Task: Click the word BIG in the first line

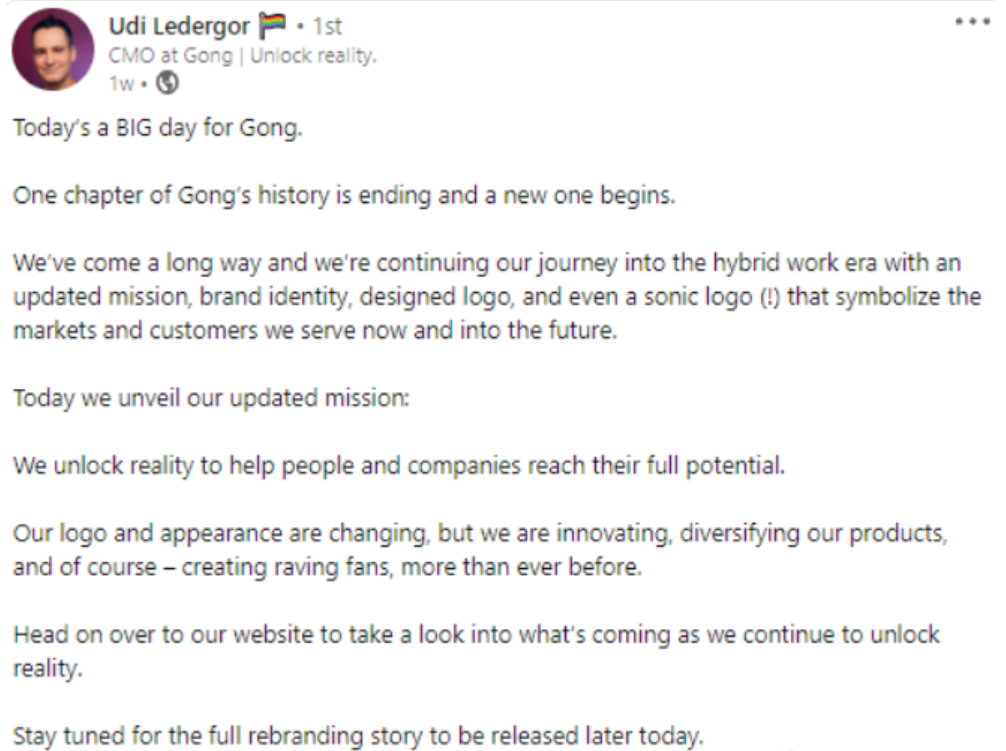Action: click(134, 128)
